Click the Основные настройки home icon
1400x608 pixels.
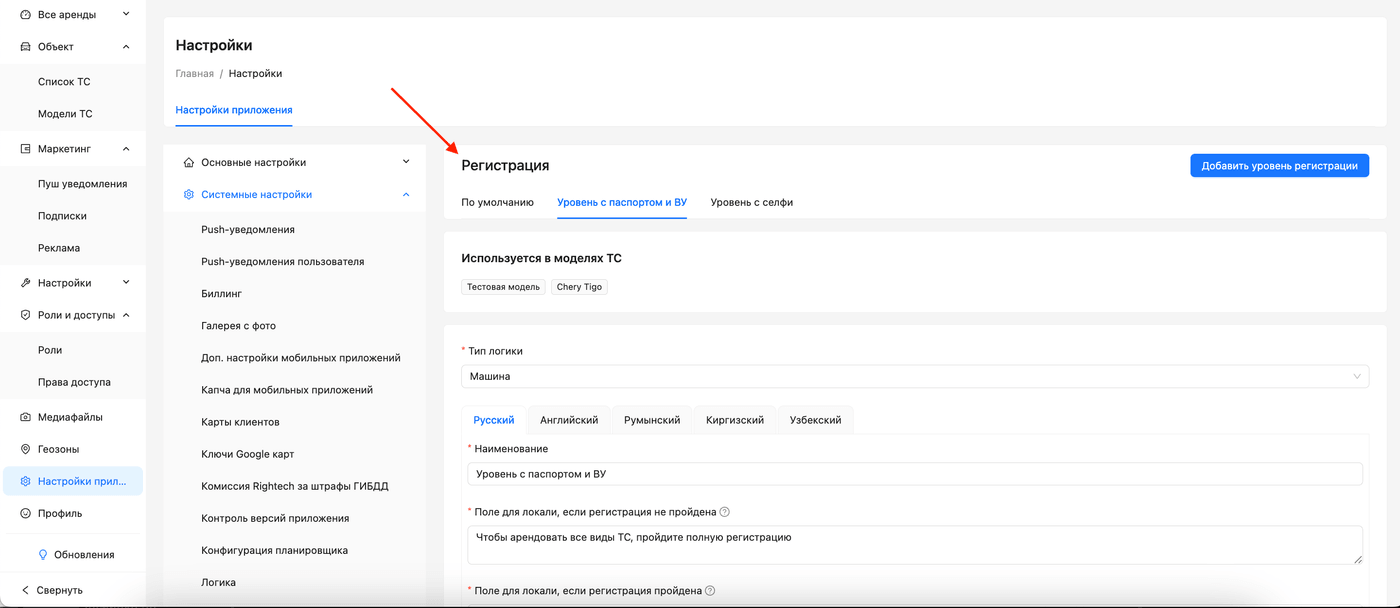(x=189, y=162)
